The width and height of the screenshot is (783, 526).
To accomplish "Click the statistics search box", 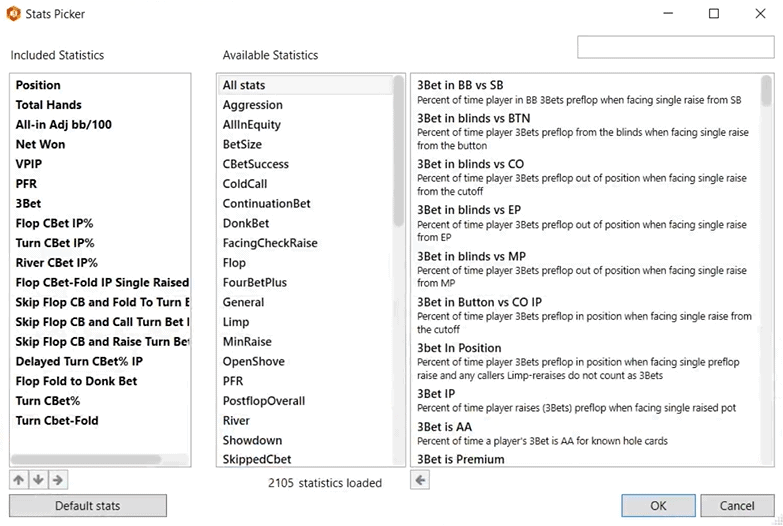I will coord(675,48).
